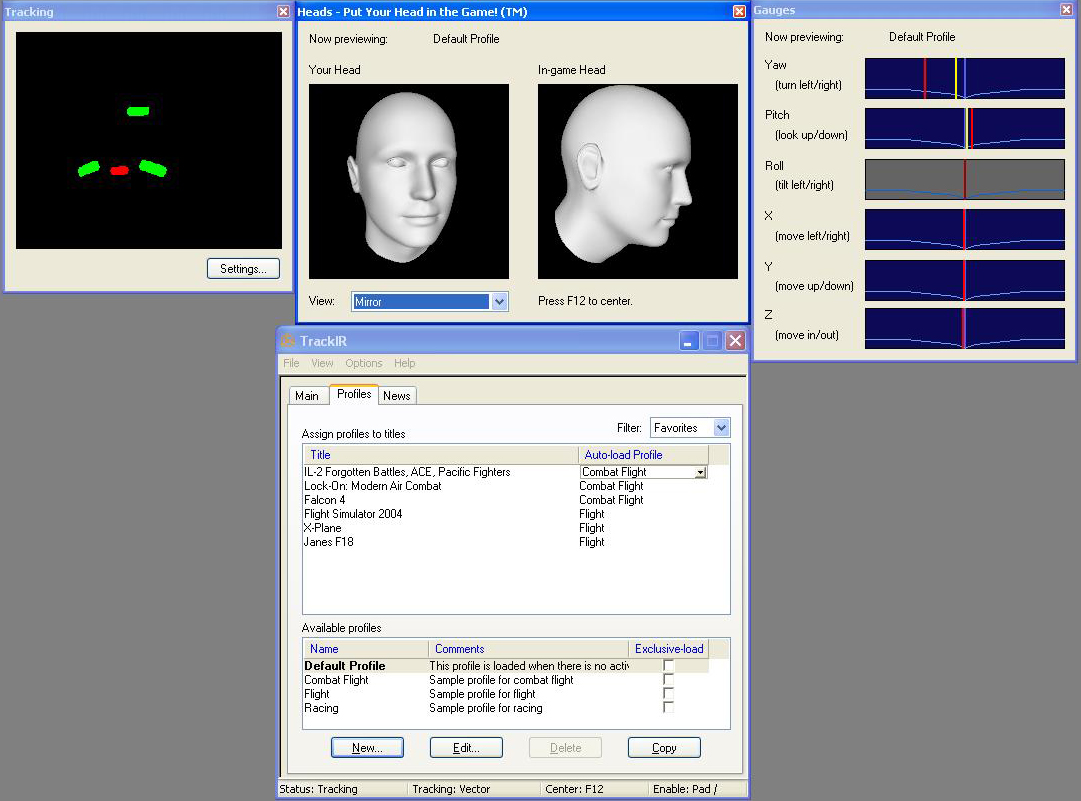
Task: Close the Tracking window
Action: tap(283, 12)
